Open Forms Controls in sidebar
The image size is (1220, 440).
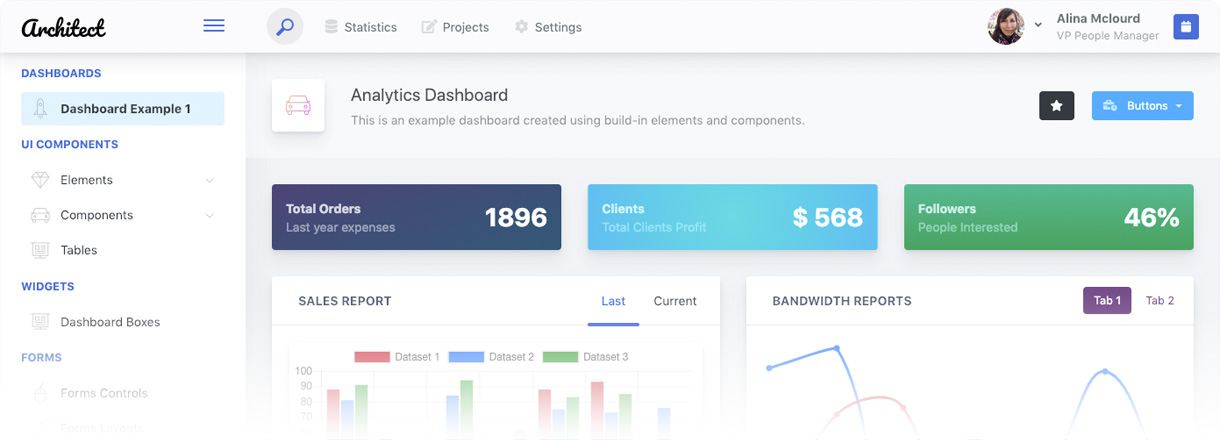tap(122, 393)
